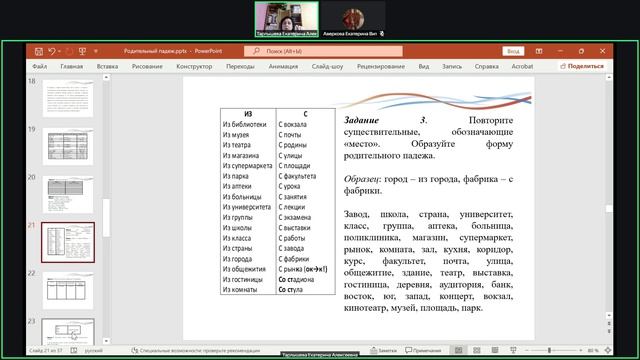The image size is (640, 360).
Task: Select slide 22 thumbnail
Action: pyautogui.click(x=68, y=290)
